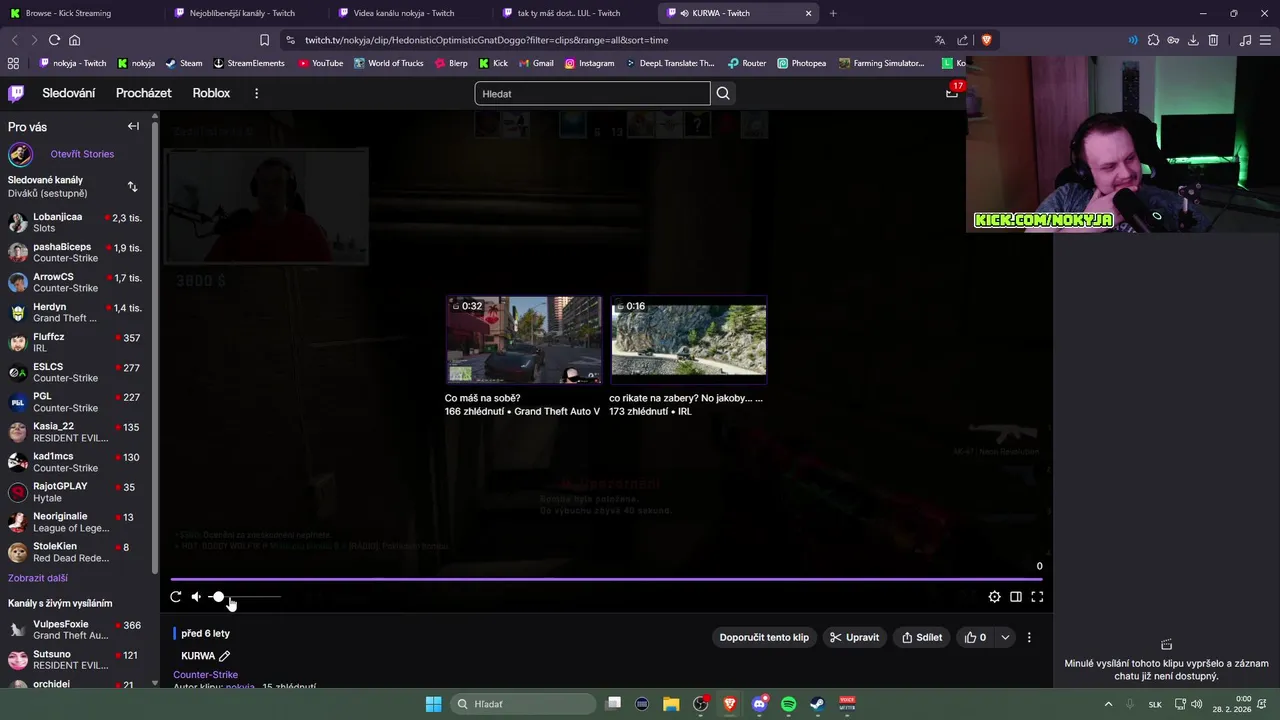1280x720 pixels.
Task: Collapse the Pro vás sidebar
Action: 133,126
